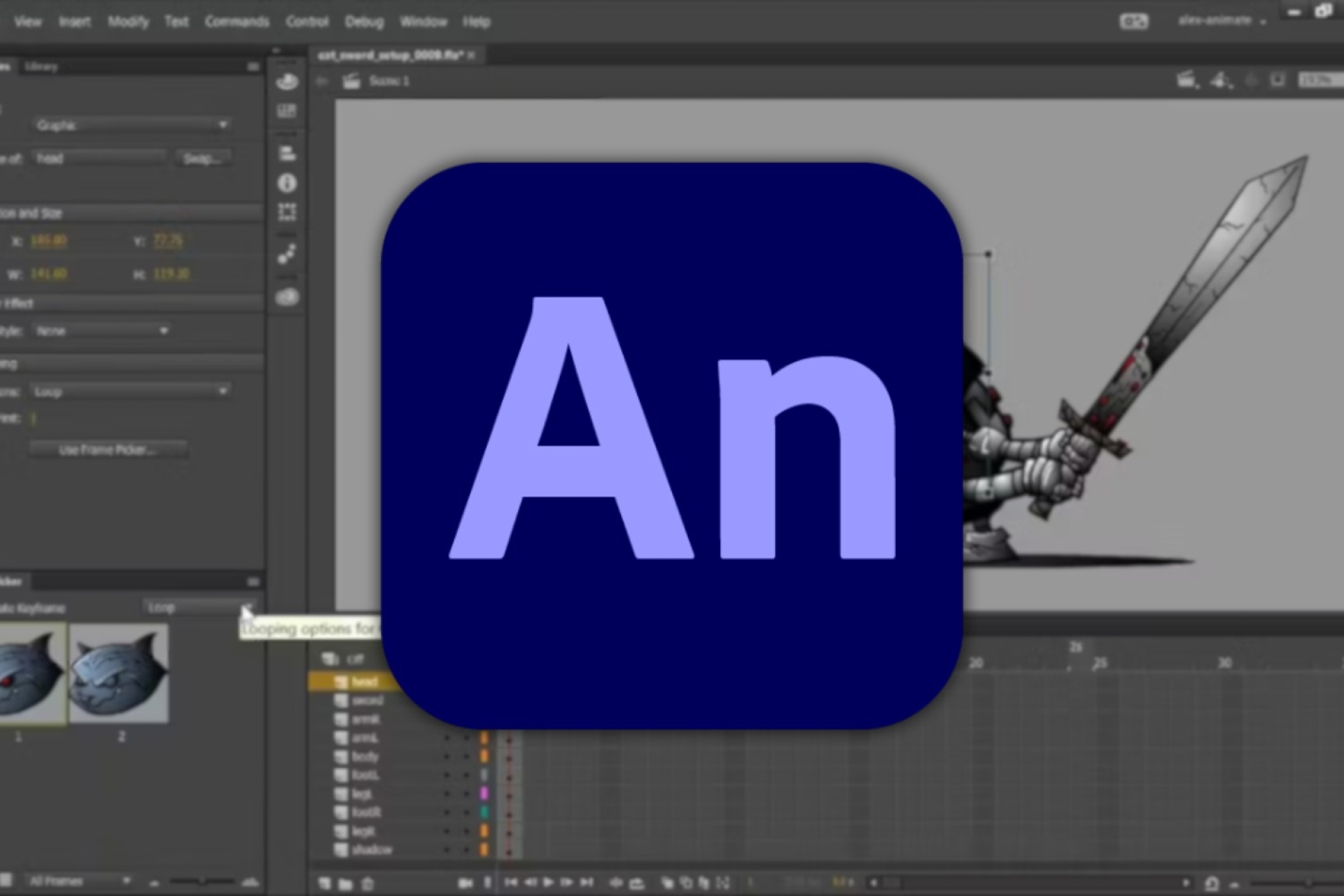This screenshot has height=896, width=1344.
Task: Click the orange outline color of shadow layer
Action: point(484,849)
